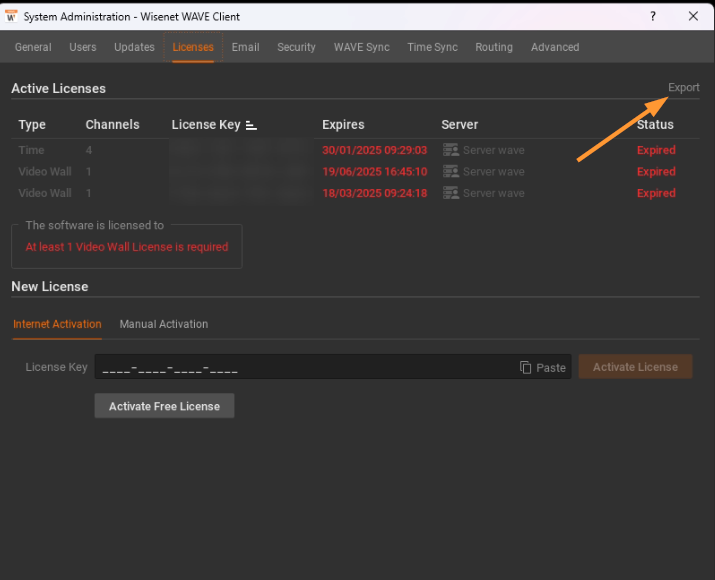The image size is (715, 580).
Task: Sort by the Expires column header
Action: point(343,124)
